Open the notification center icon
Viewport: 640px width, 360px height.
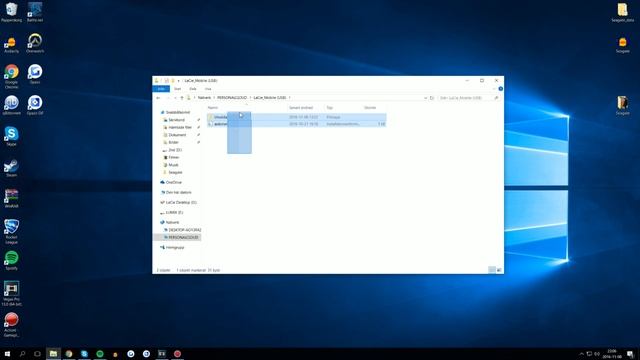tap(631, 354)
